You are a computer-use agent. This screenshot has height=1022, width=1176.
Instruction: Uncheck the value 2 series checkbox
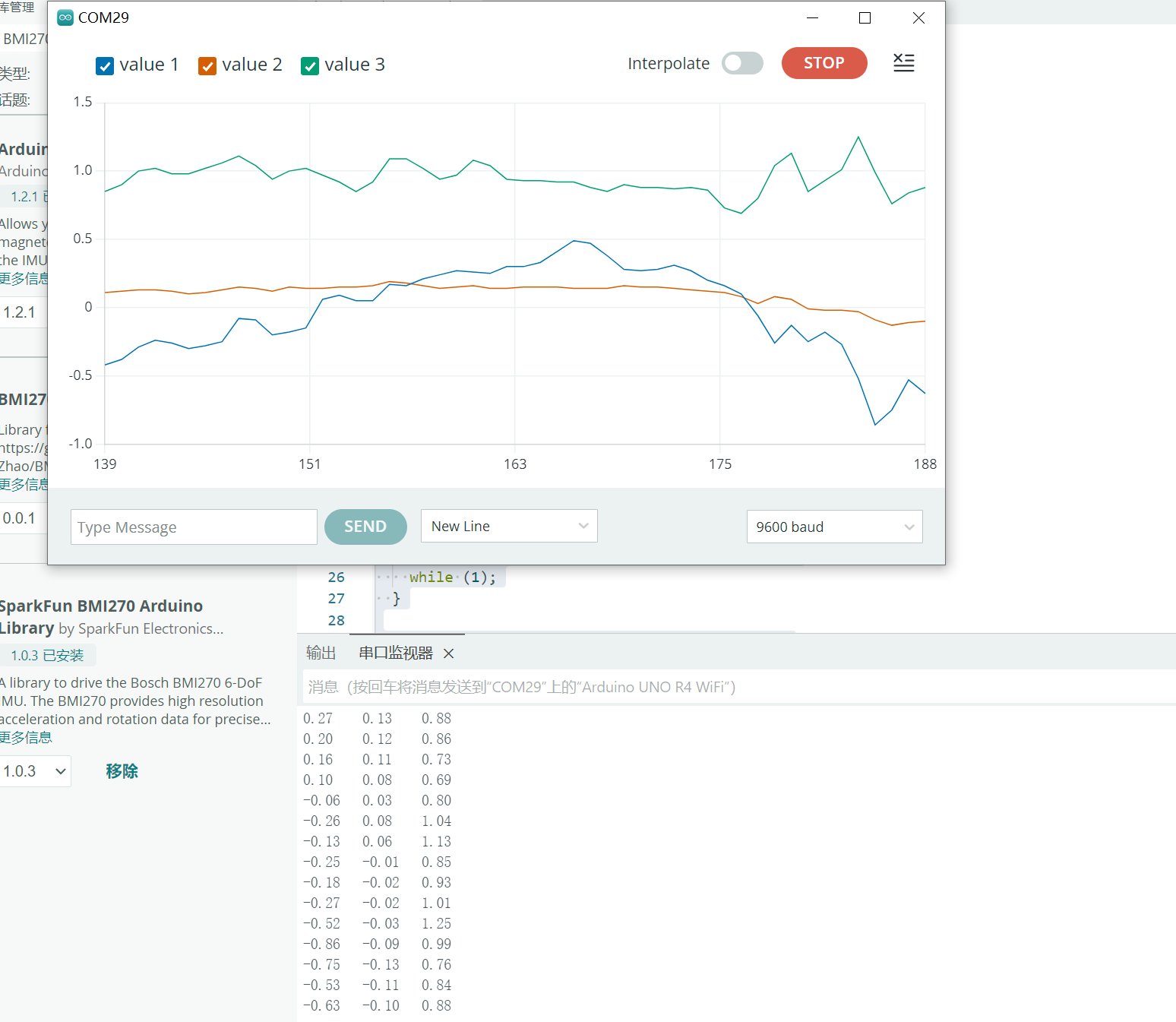(x=207, y=66)
